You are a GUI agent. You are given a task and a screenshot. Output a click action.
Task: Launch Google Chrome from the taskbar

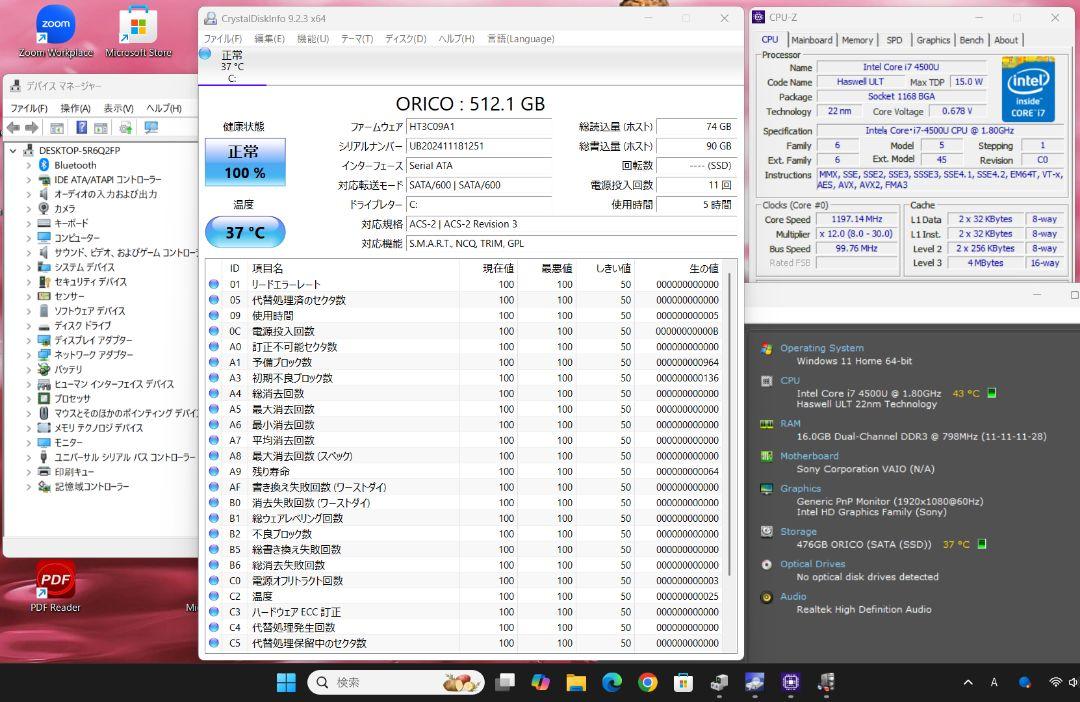click(x=647, y=682)
